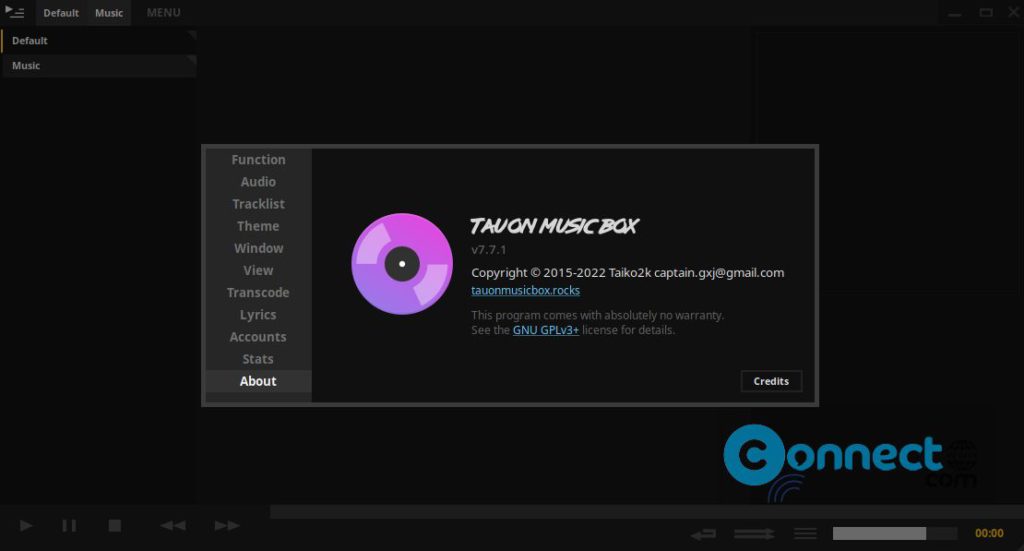Screen dimensions: 1024x551
Task: Click the track seek bar
Action: [647, 511]
